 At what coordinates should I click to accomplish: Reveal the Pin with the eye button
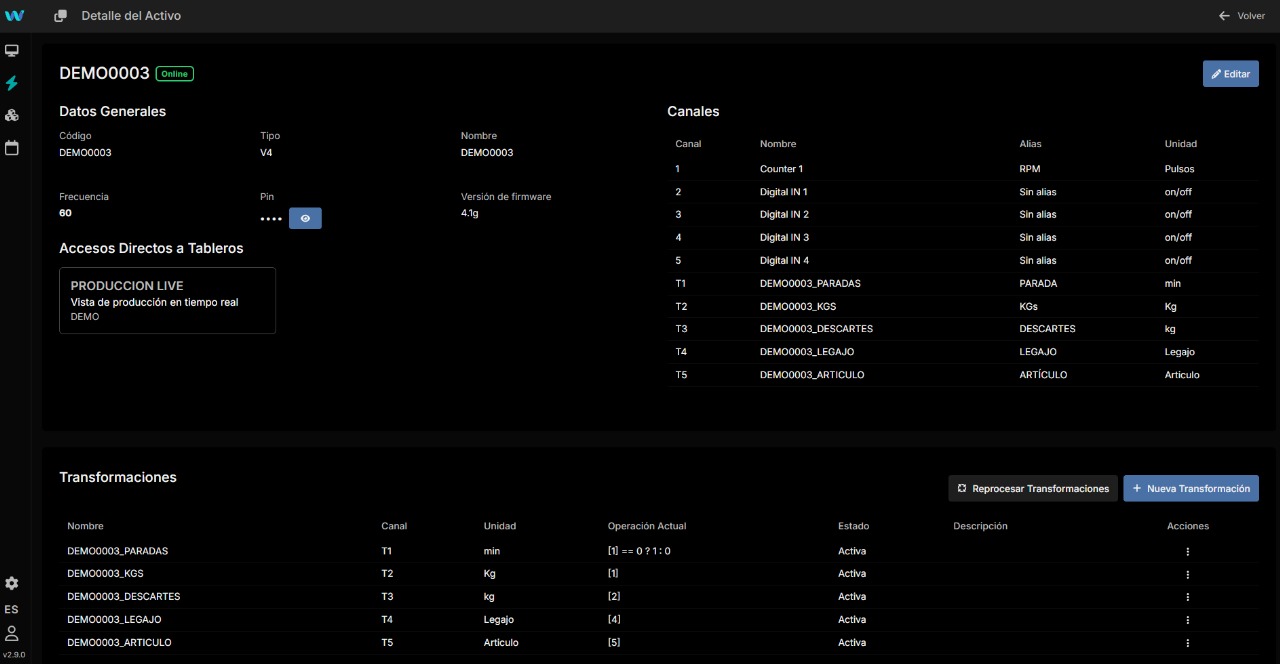(x=305, y=218)
